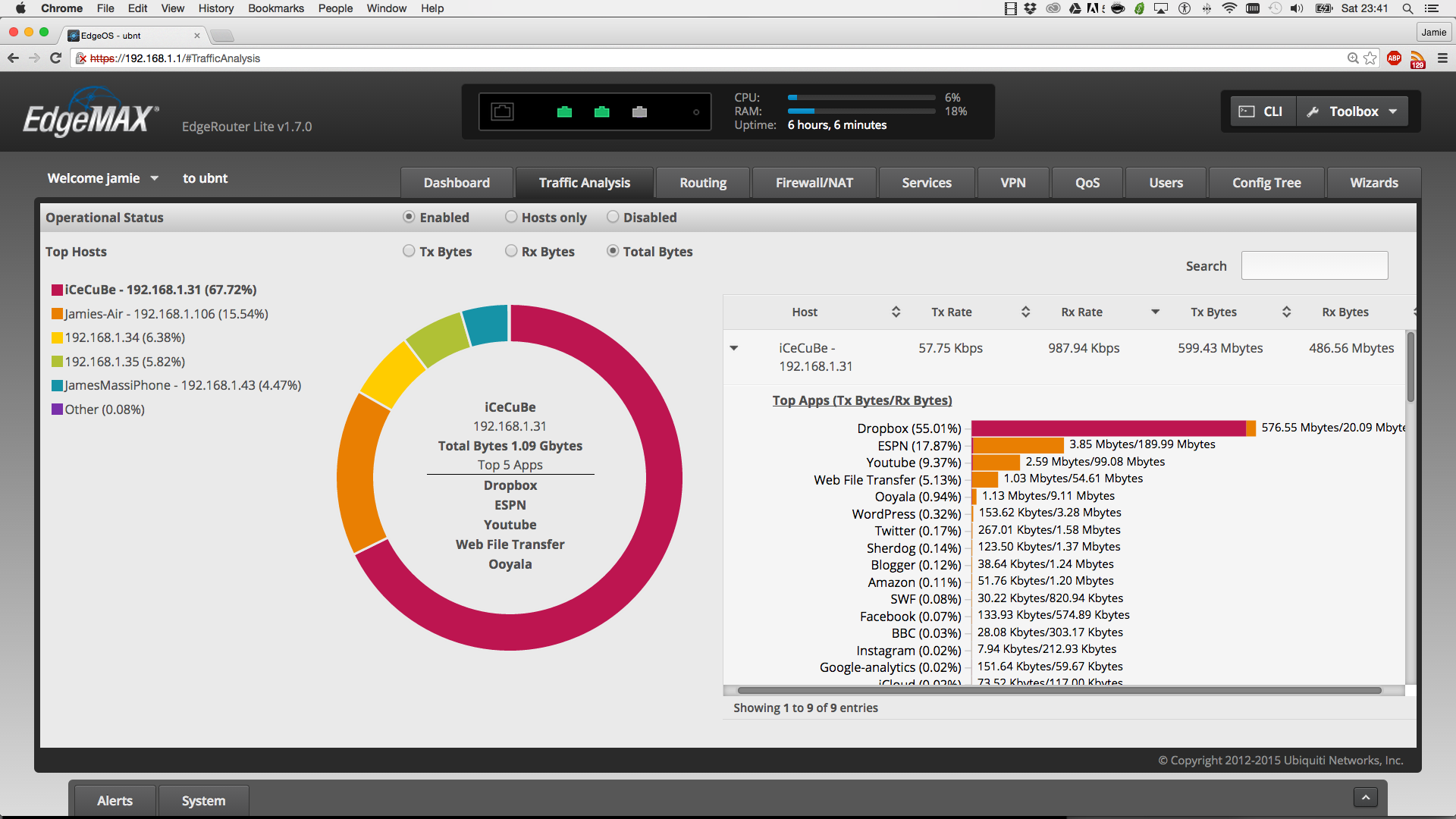Open the Alerts panel at bottom
This screenshot has width=1456, height=819.
pyautogui.click(x=115, y=801)
